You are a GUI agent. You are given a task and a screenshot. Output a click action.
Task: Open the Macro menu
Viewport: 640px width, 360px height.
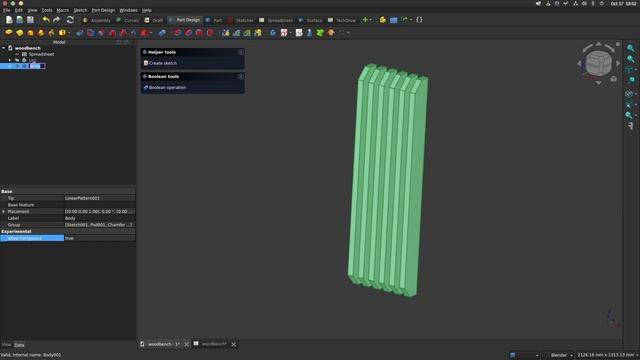tap(62, 10)
